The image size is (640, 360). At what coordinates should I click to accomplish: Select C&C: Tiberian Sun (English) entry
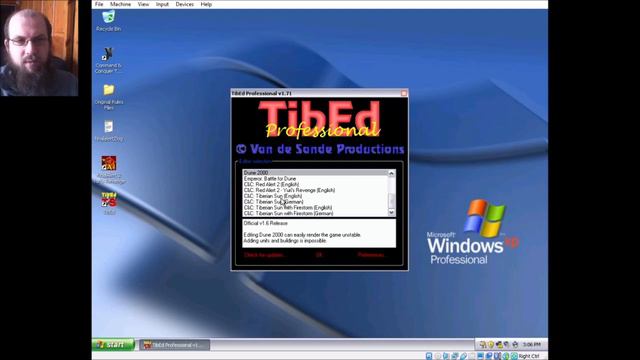click(x=315, y=196)
